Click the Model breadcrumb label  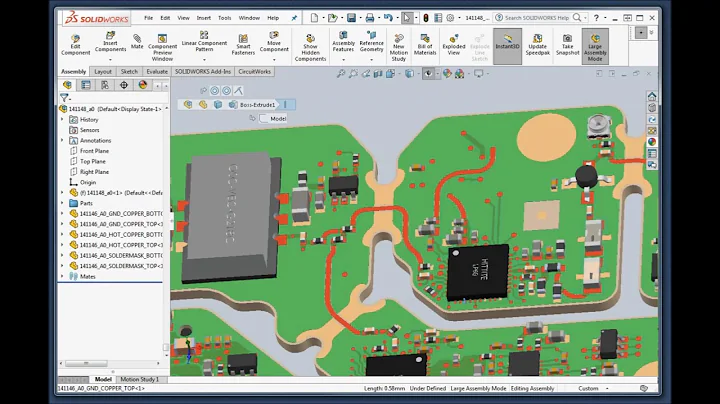pyautogui.click(x=278, y=119)
